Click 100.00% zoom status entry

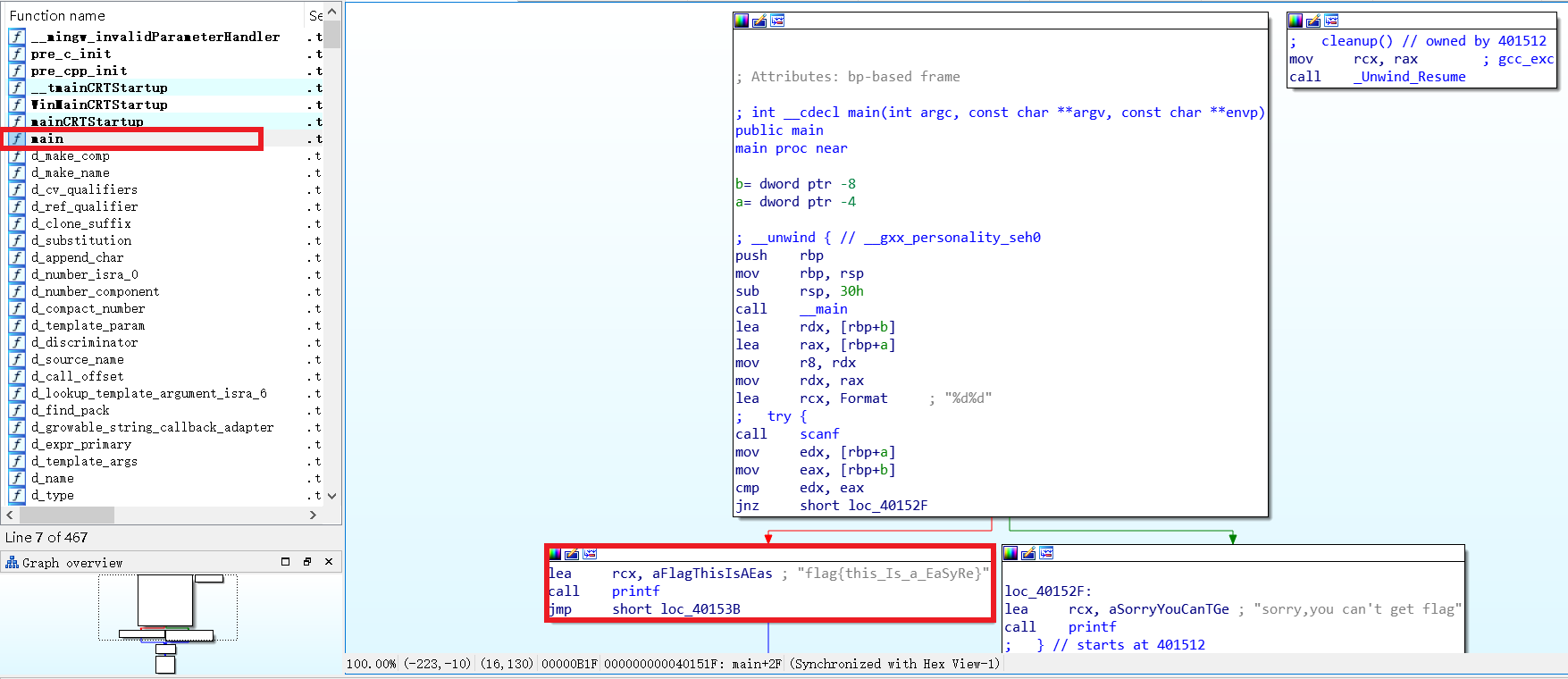pyautogui.click(x=372, y=664)
